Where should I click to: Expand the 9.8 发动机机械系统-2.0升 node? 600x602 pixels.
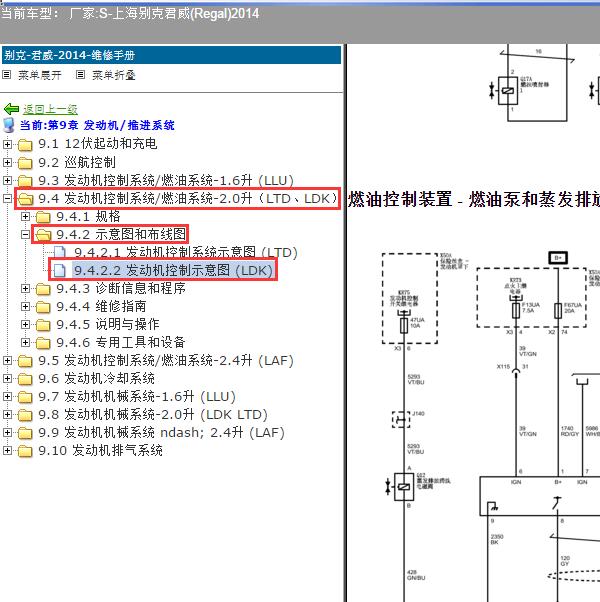pyautogui.click(x=7, y=415)
